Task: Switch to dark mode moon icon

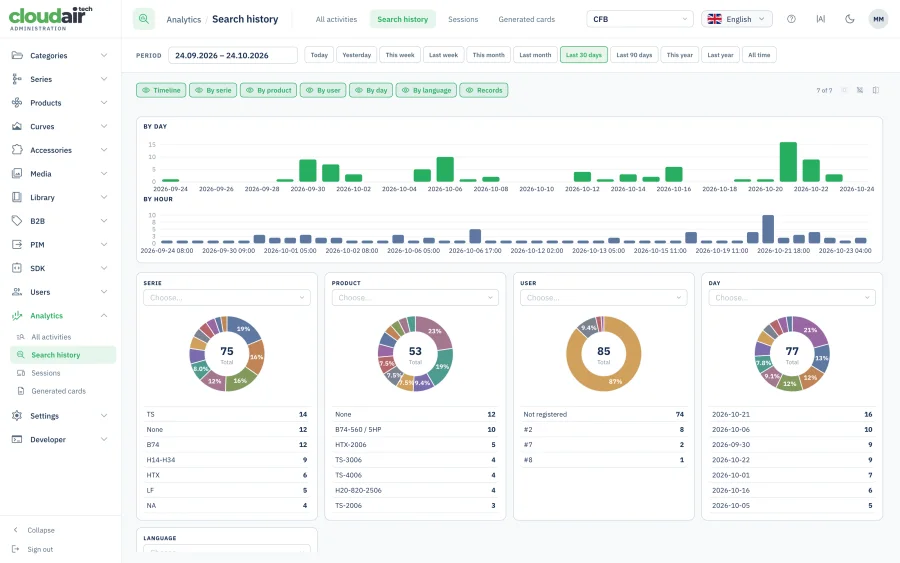Action: (x=849, y=19)
